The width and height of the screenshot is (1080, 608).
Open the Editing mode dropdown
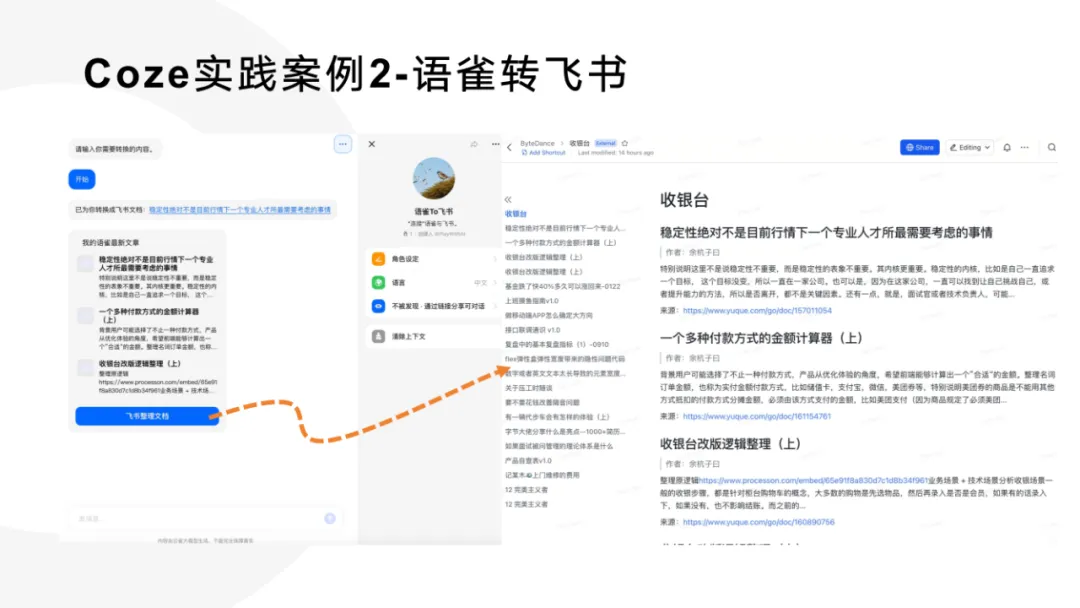(x=970, y=147)
